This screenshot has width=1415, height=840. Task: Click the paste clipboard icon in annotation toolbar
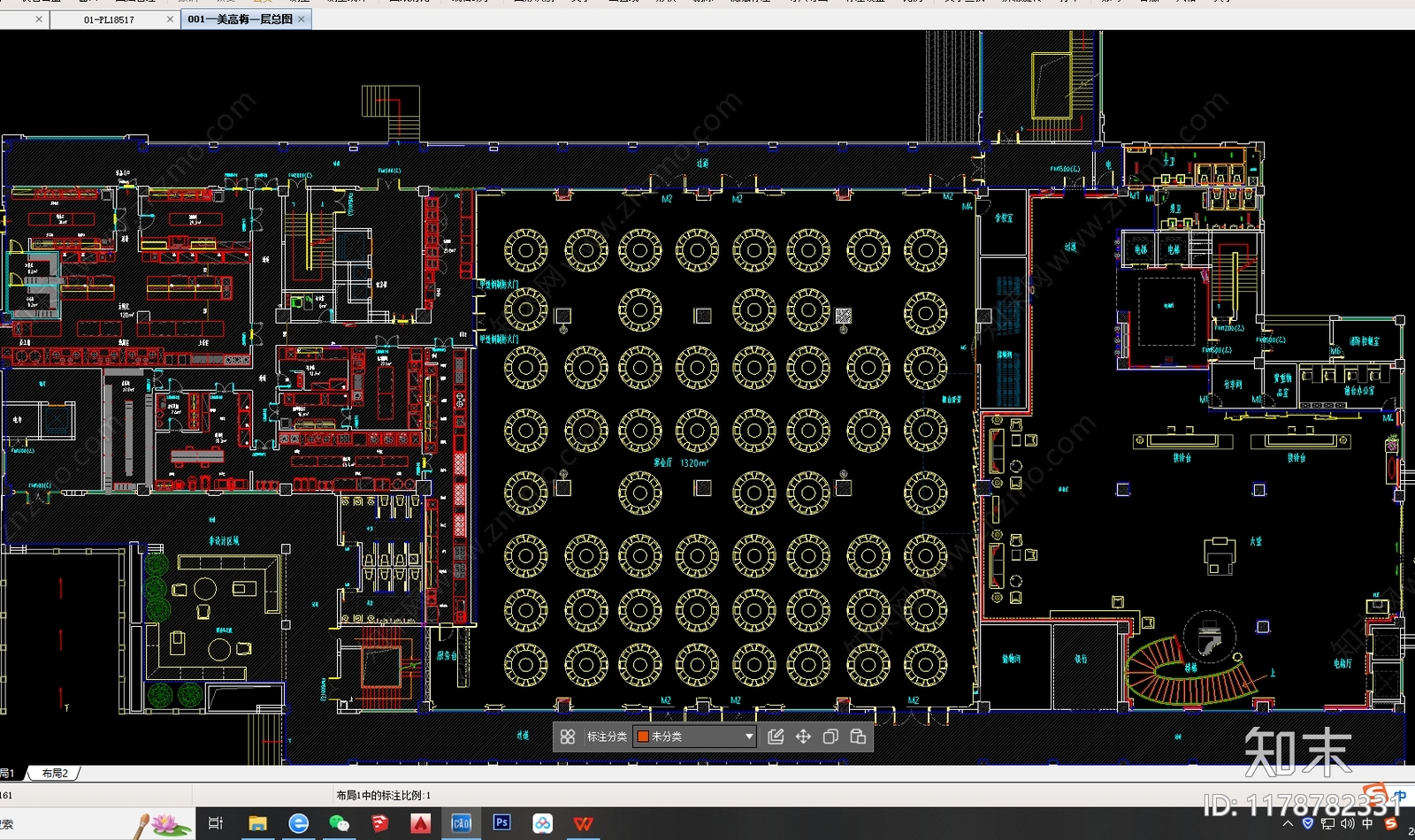(x=858, y=737)
